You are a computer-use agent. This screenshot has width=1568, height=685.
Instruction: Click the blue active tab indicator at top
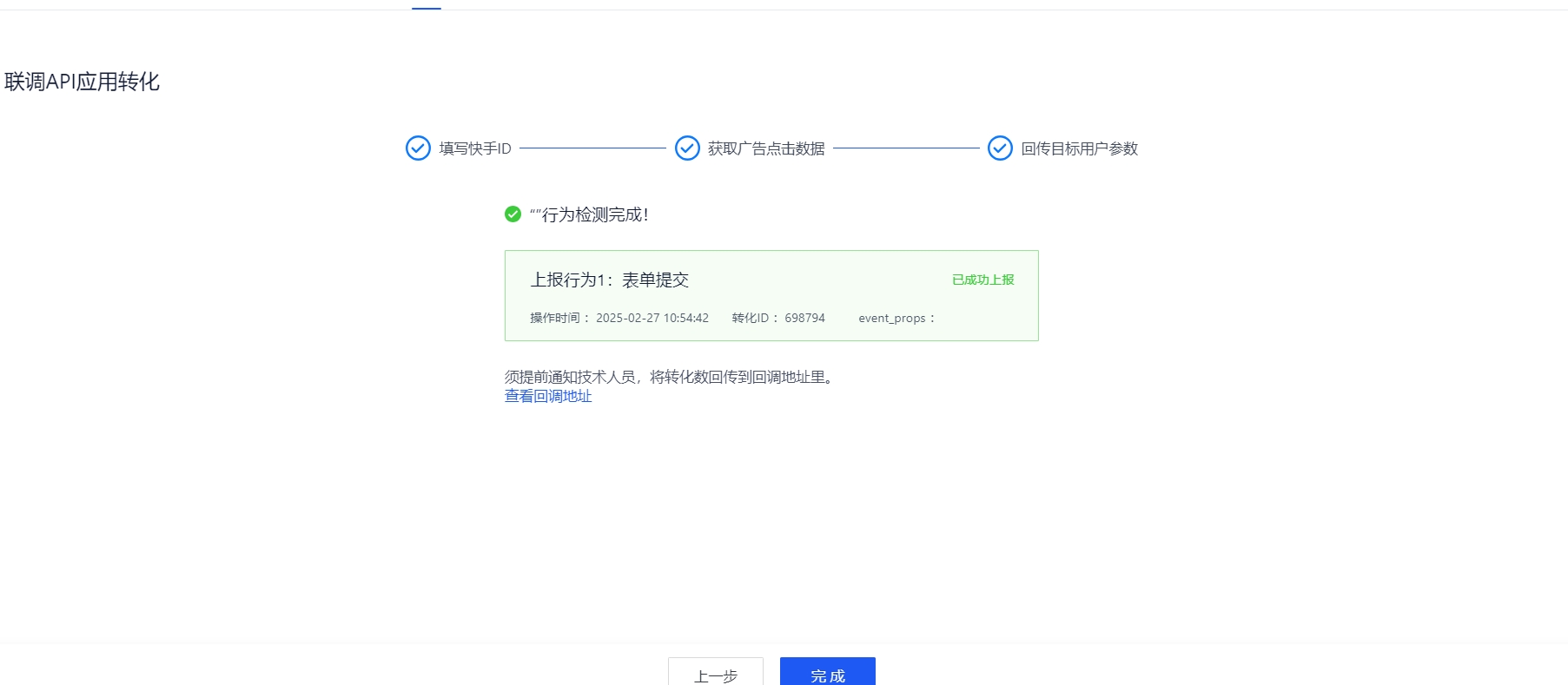(426, 8)
